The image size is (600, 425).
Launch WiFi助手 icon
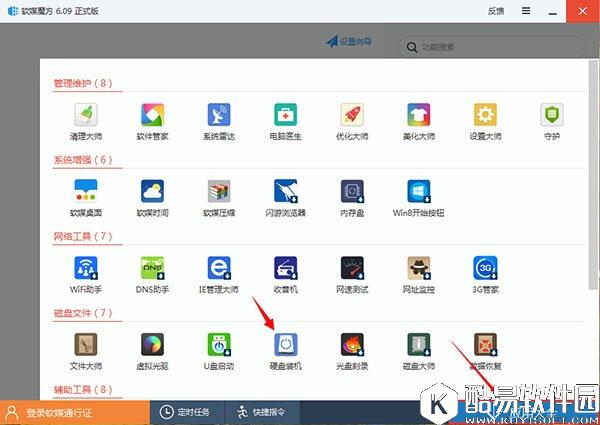pos(86,268)
